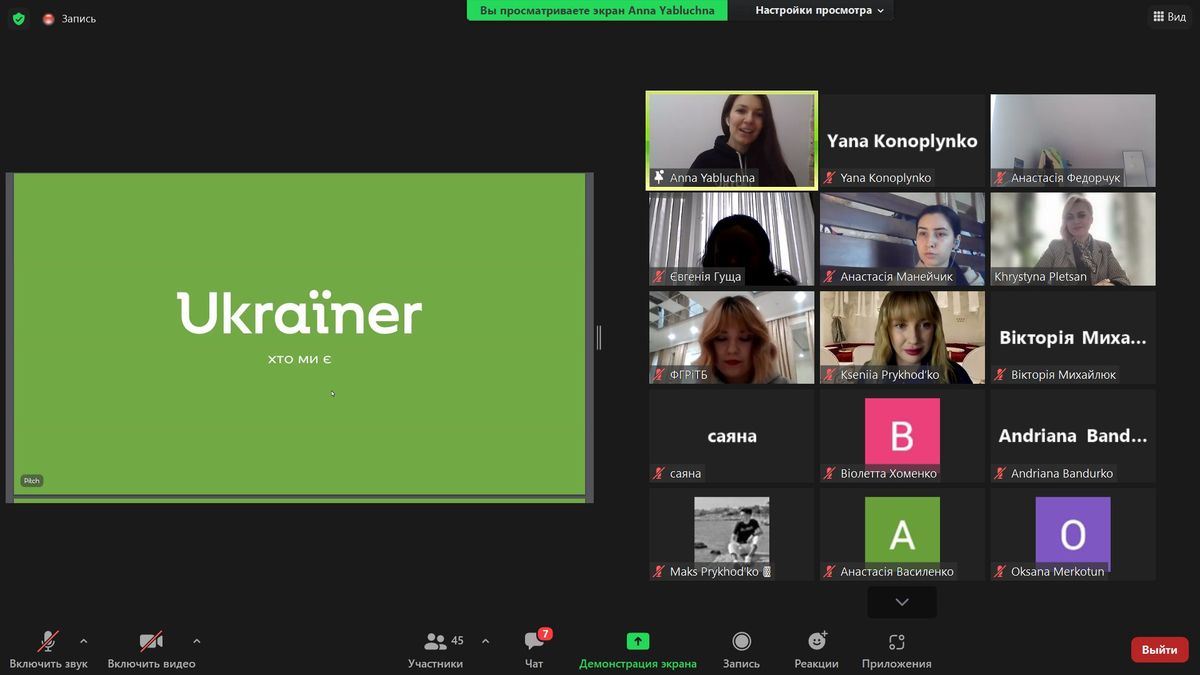The width and height of the screenshot is (1200, 675).
Task: Open the Чат panel with unread messages
Action: (x=534, y=650)
